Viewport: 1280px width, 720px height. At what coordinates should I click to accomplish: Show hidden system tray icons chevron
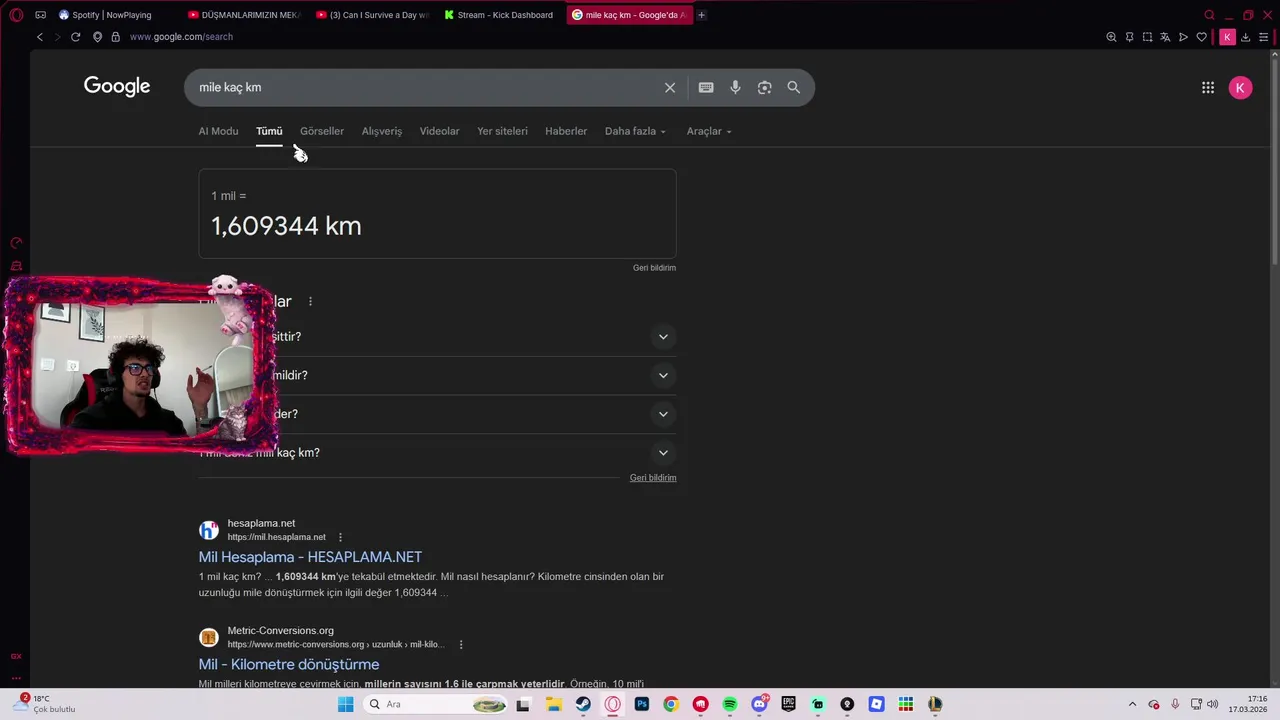coord(1132,704)
